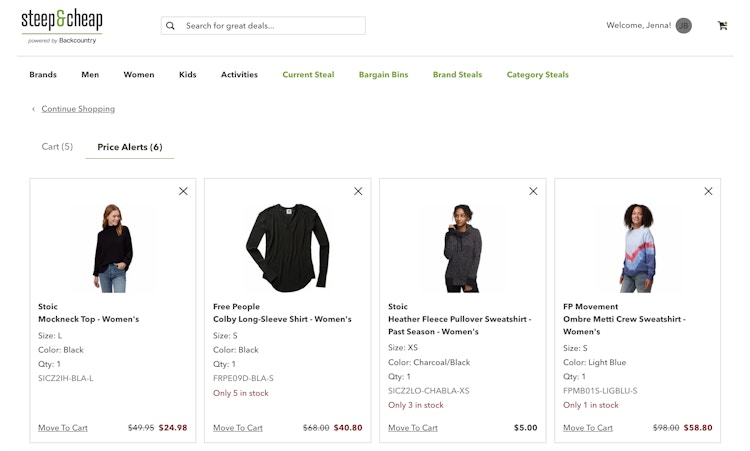Click the struck-through $98.00 price
The width and height of the screenshot is (750, 451).
coord(666,428)
